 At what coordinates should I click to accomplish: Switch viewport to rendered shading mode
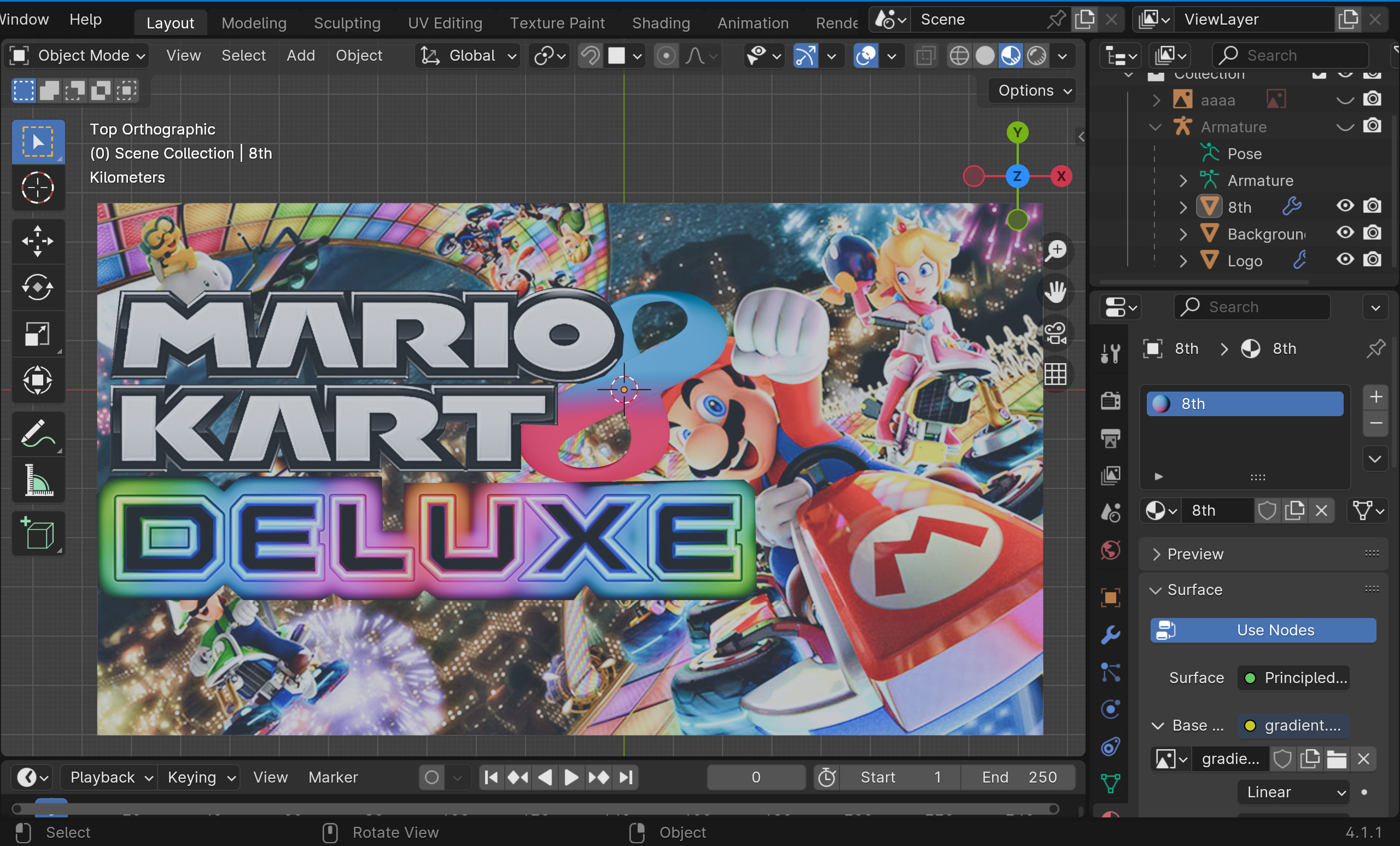pos(1037,56)
